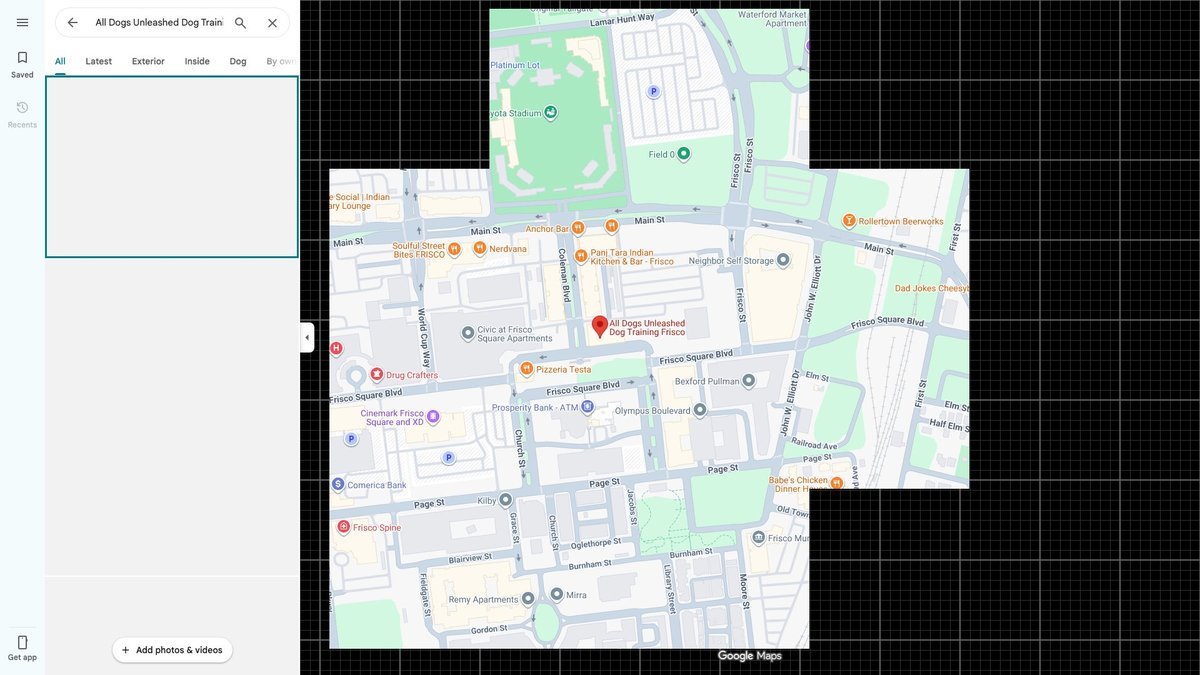
Task: Click the Pizzeria Testa restaurant marker
Action: click(527, 369)
